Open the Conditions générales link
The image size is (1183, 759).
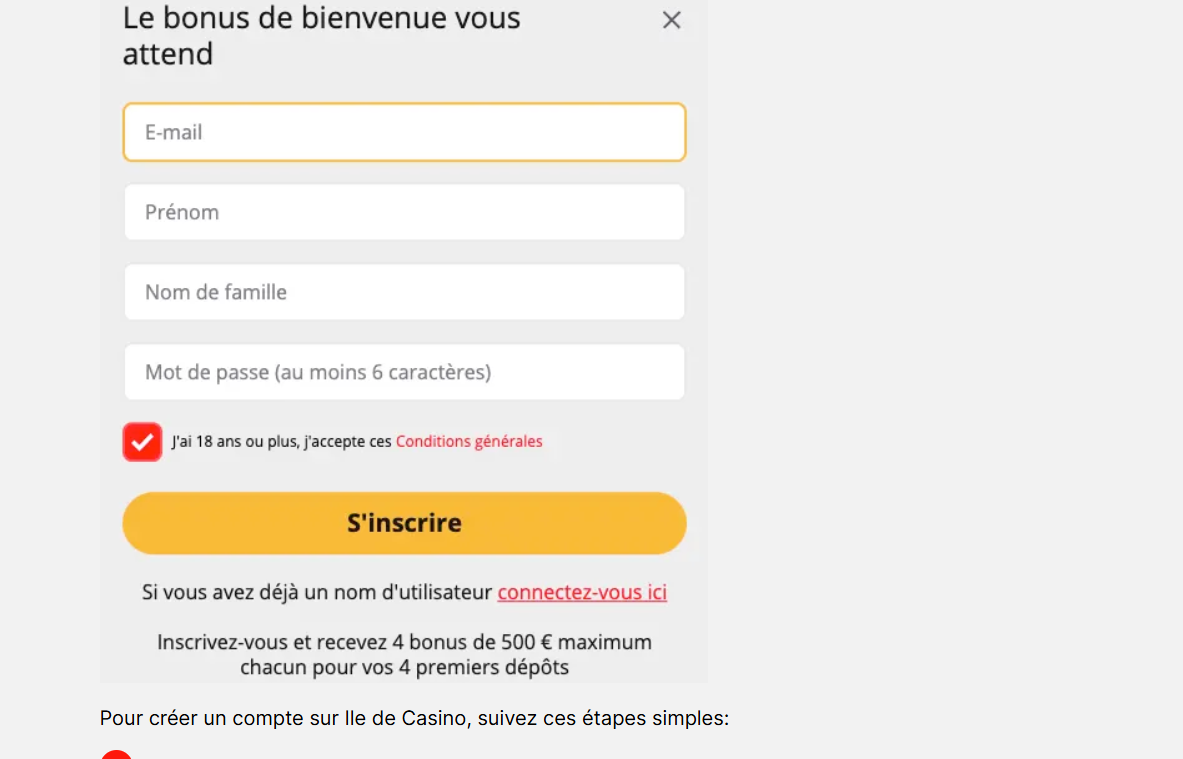tap(469, 441)
